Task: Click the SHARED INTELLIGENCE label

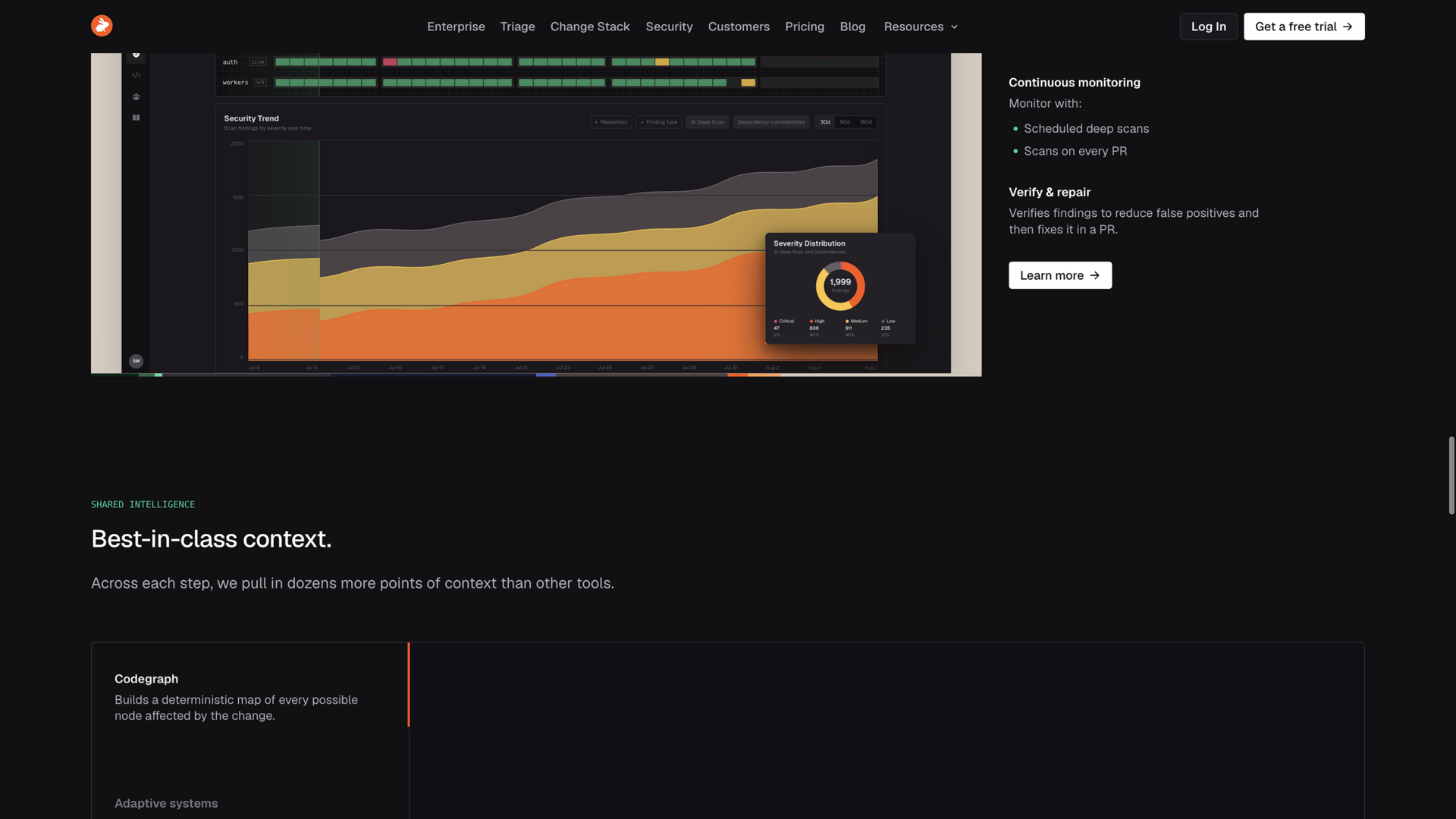Action: click(143, 504)
